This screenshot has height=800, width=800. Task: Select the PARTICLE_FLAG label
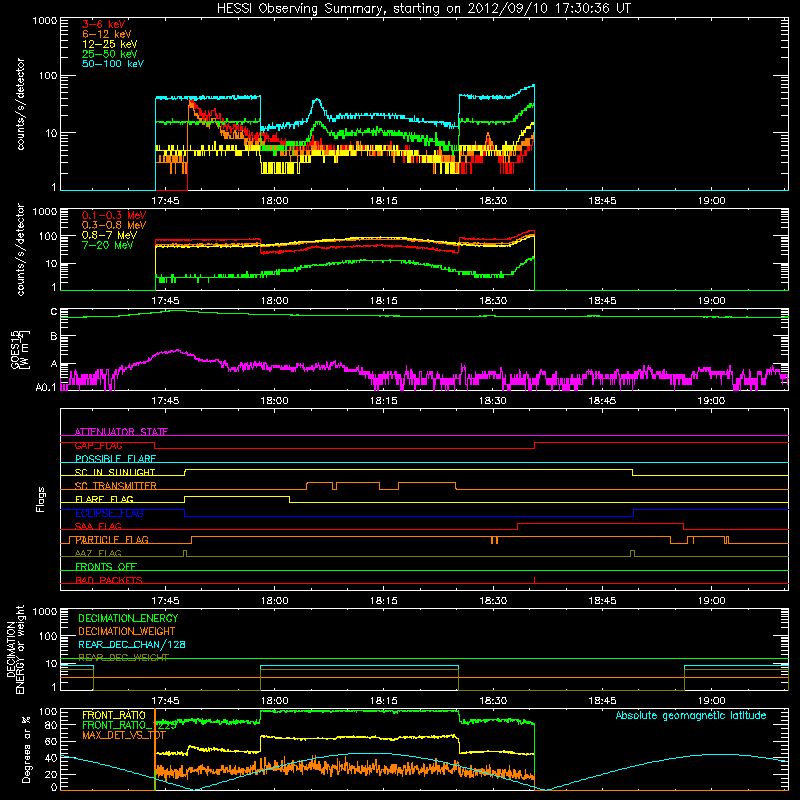(112, 539)
